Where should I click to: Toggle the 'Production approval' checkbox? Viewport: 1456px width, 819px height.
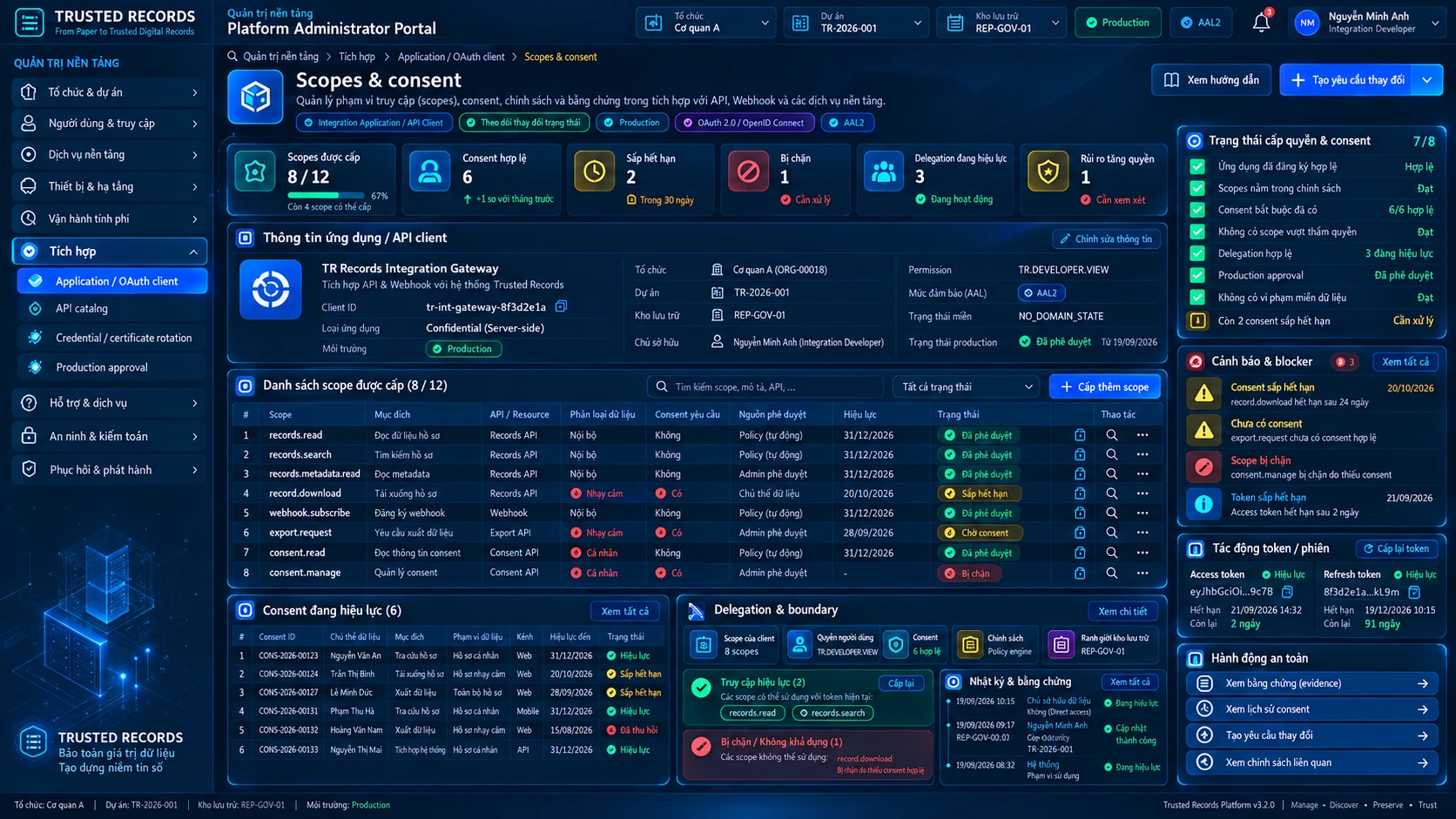pyautogui.click(x=1197, y=275)
